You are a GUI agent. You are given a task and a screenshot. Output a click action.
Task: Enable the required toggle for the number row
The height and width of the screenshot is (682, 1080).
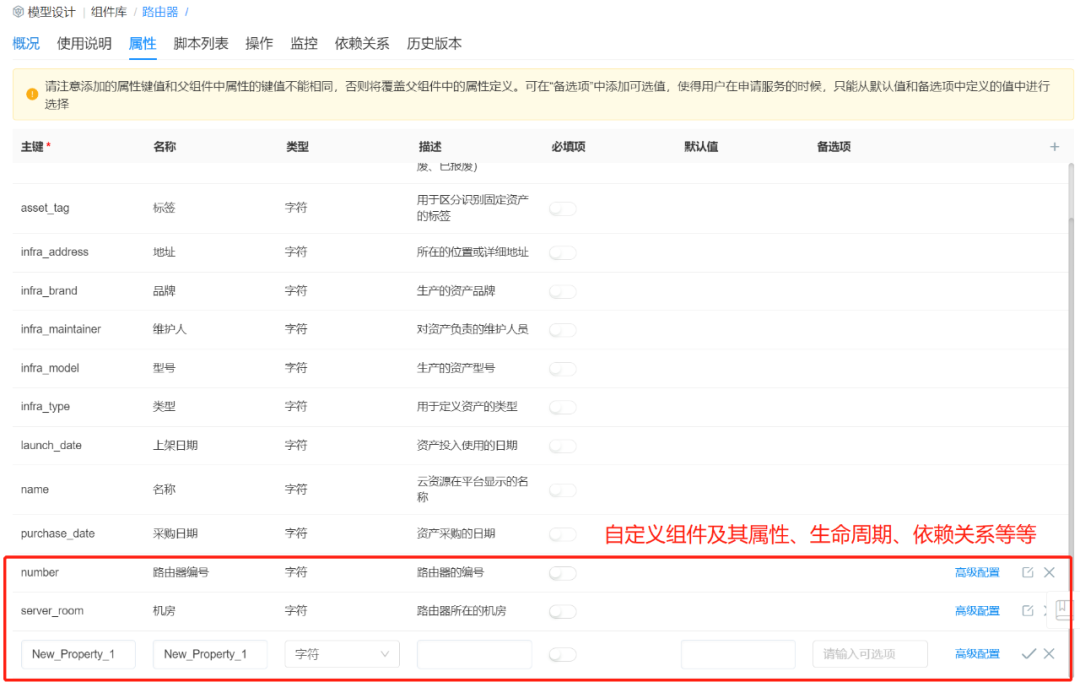coord(562,573)
